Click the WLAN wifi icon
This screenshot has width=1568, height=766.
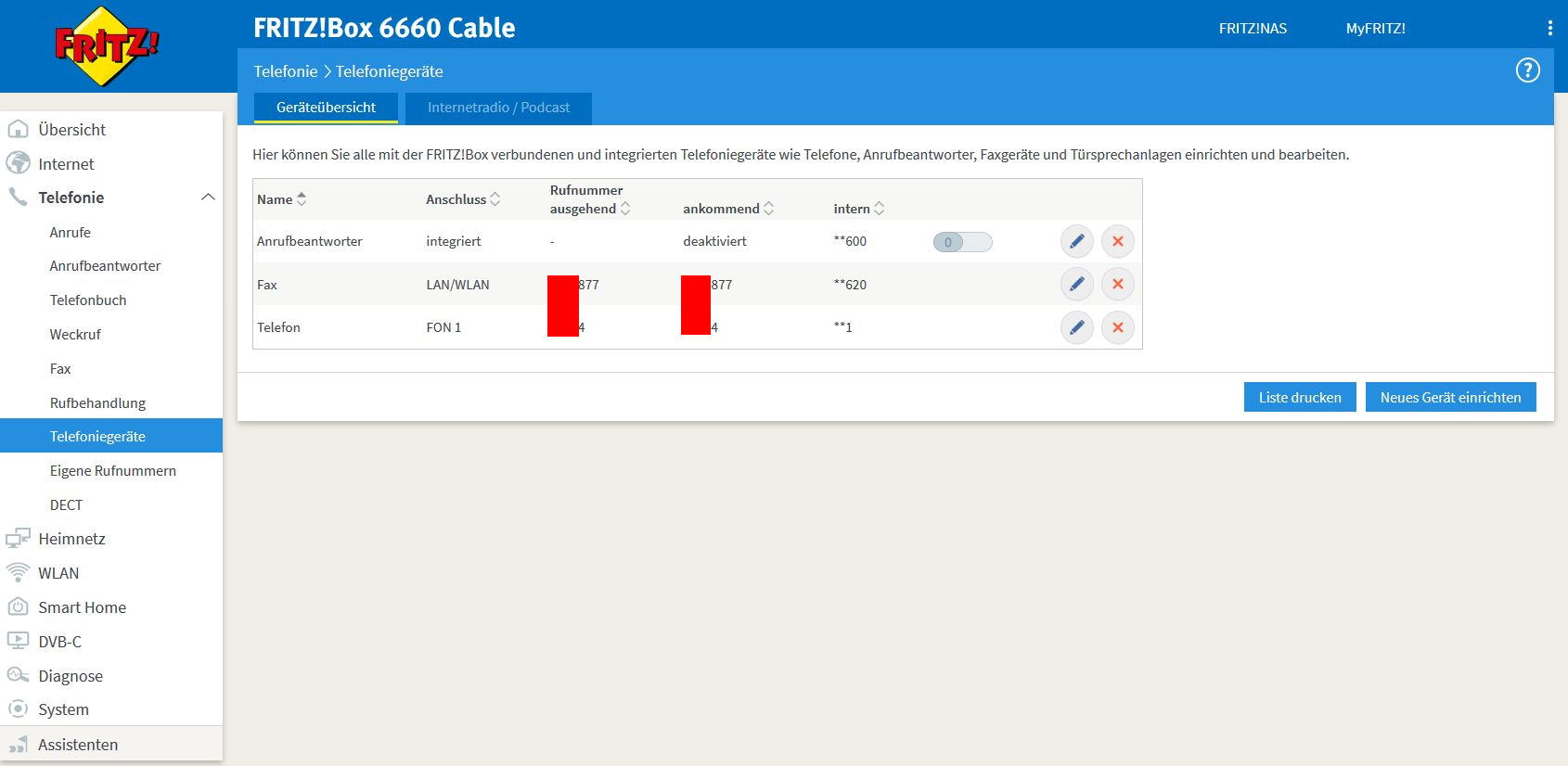[18, 572]
